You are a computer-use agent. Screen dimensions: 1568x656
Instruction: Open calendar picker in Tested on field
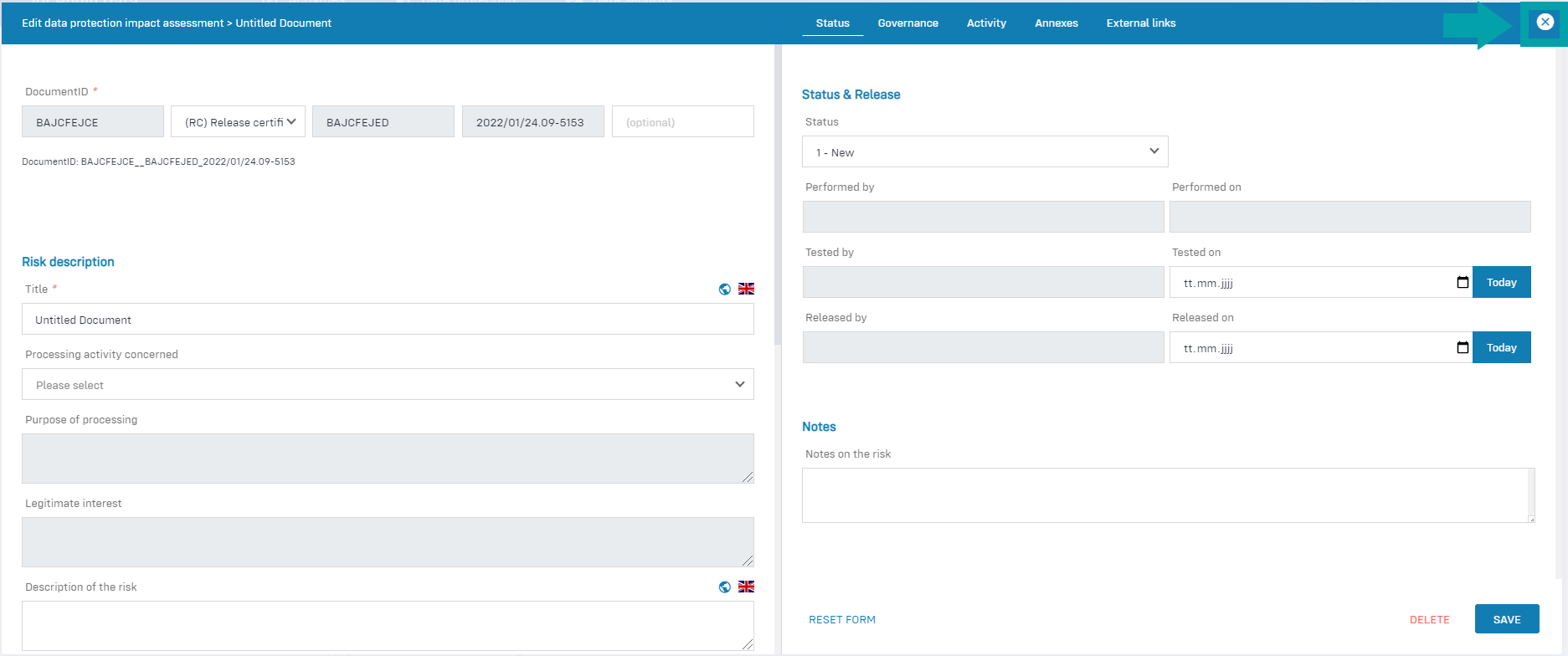(x=1463, y=283)
